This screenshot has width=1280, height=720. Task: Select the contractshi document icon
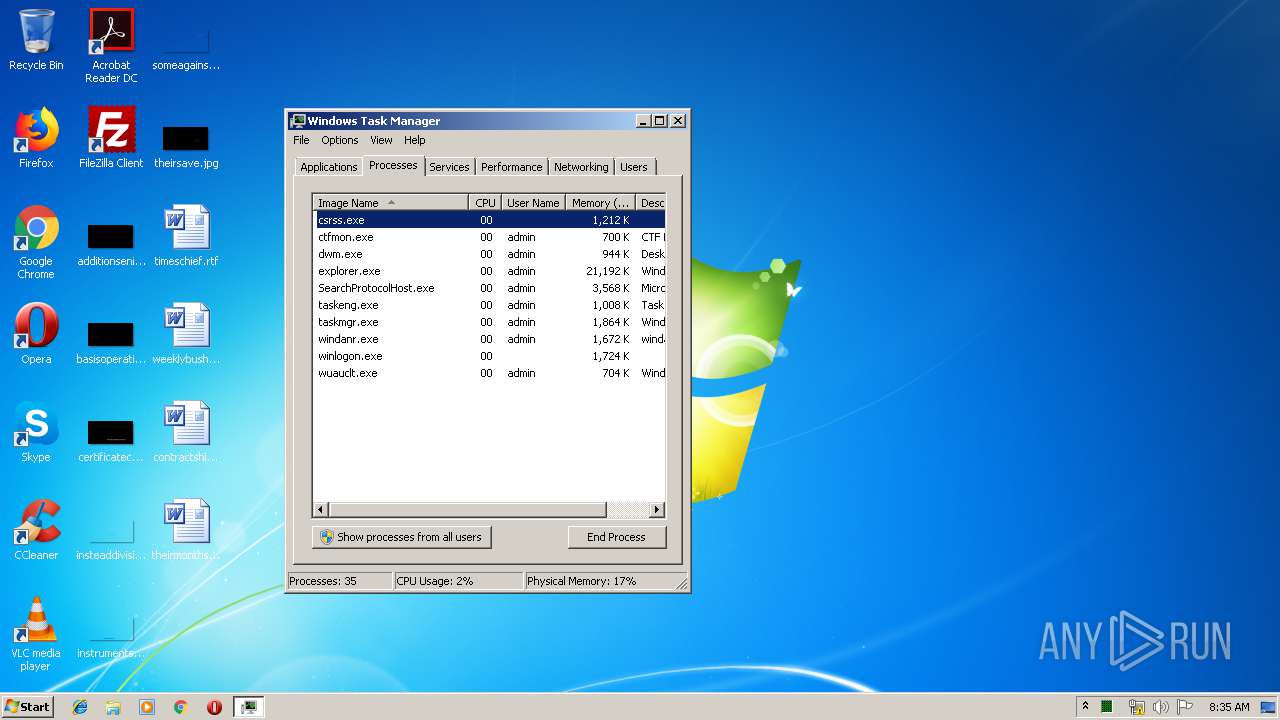(x=186, y=432)
